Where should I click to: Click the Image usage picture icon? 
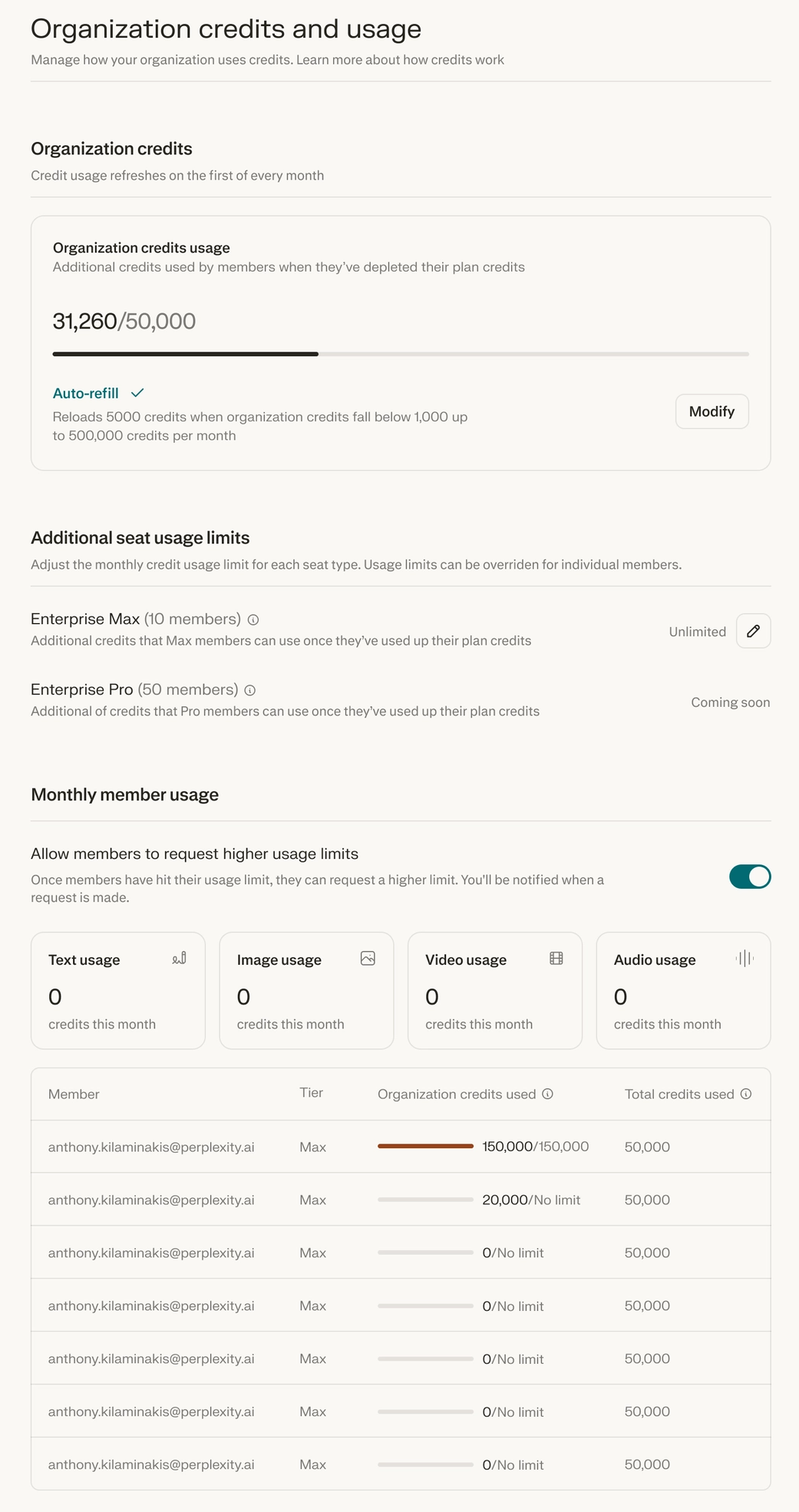point(368,958)
